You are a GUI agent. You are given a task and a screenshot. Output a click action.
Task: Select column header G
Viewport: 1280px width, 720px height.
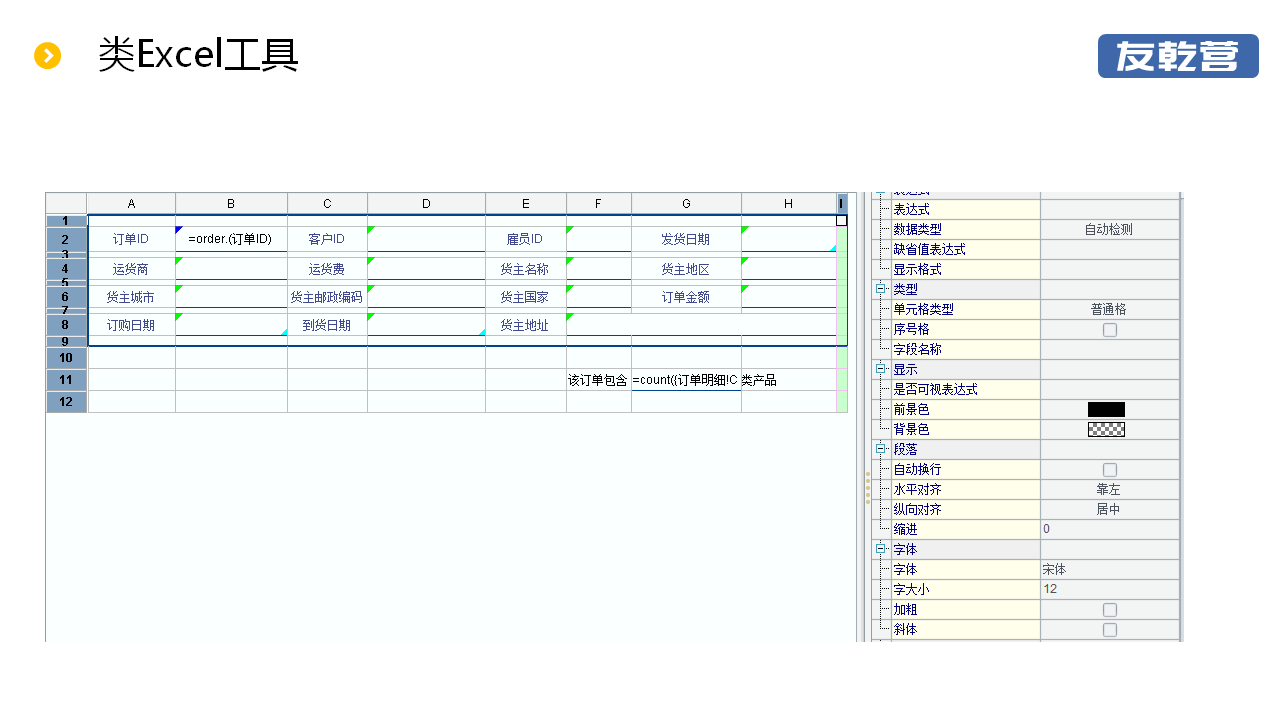point(686,204)
